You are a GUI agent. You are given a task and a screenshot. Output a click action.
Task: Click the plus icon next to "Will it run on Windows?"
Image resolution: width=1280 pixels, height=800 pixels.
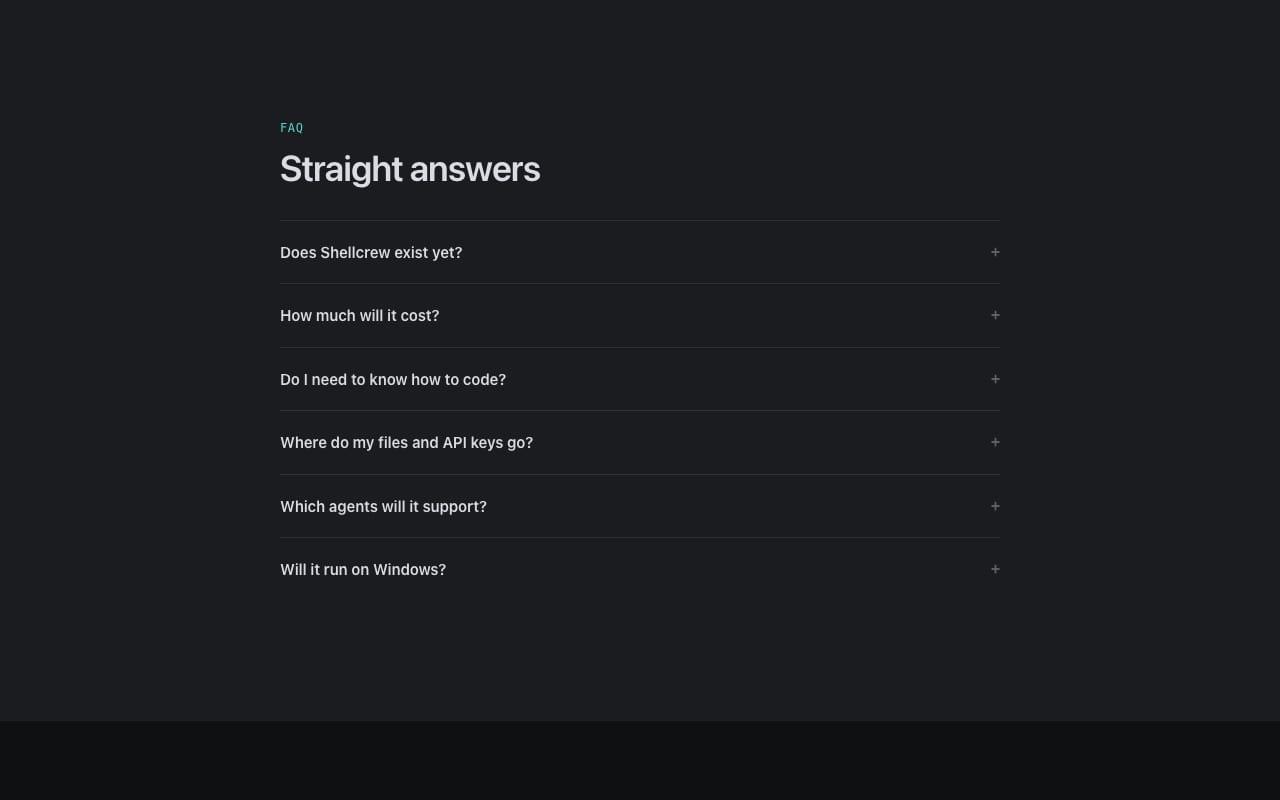995,569
